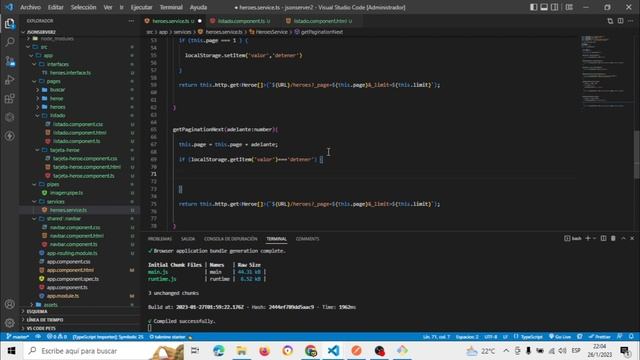Add a new terminal with plus icon
The width and height of the screenshot is (640, 360).
(588, 238)
